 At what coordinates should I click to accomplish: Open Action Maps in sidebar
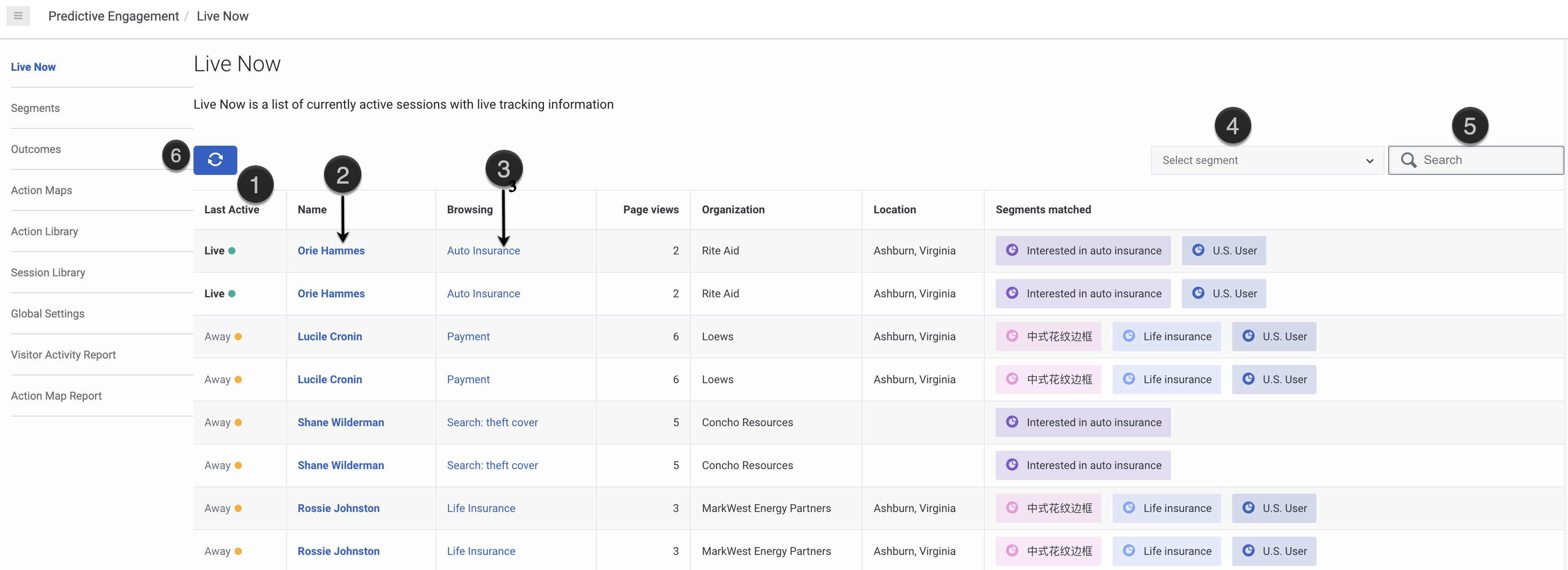point(42,190)
